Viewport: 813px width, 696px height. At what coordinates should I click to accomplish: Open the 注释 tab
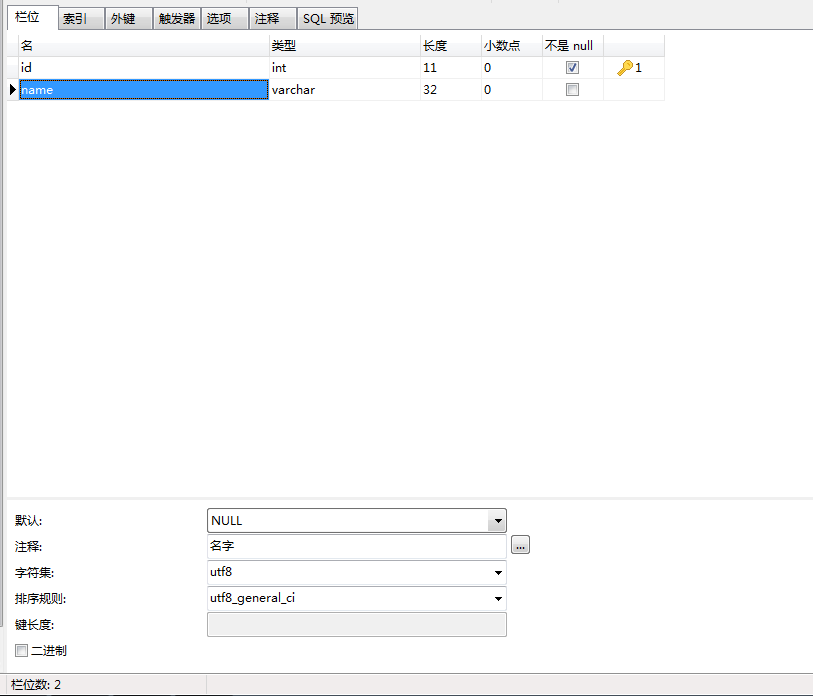coord(273,19)
